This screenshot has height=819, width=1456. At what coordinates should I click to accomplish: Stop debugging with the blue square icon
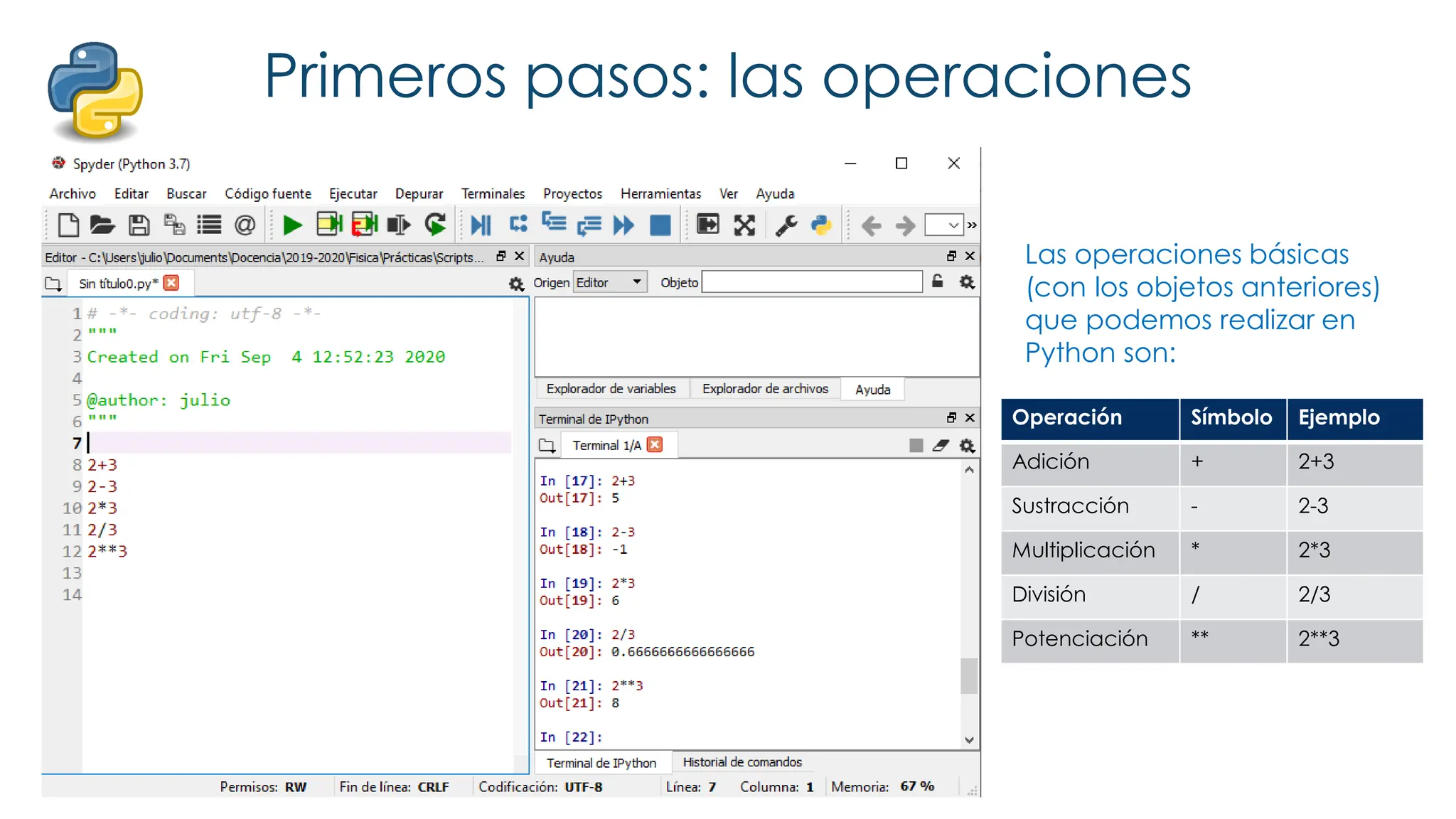660,225
